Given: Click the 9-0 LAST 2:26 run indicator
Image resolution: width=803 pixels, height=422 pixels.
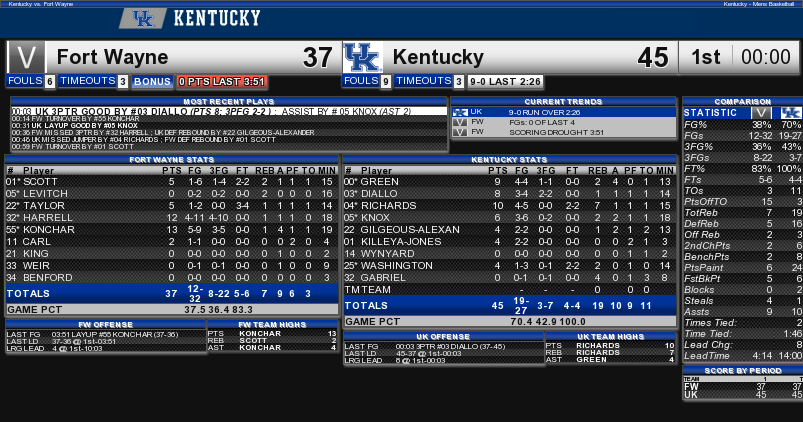Looking at the screenshot, I should point(505,81).
